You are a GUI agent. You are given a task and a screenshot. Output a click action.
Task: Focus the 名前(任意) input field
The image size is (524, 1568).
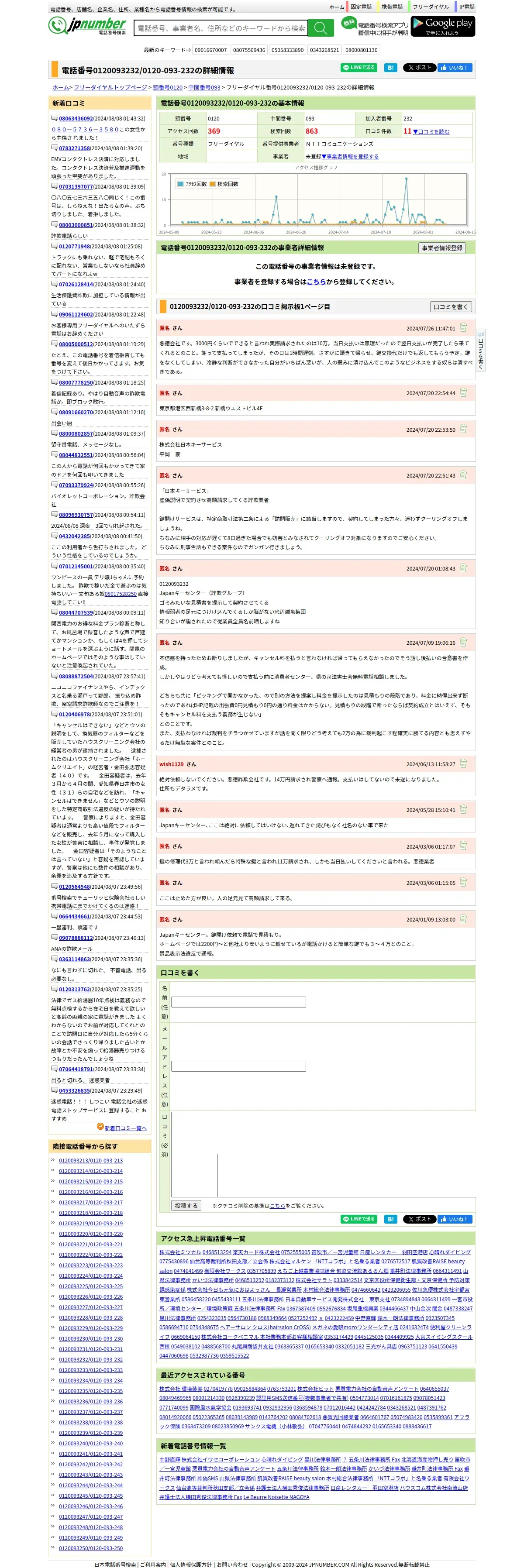coord(238,1002)
